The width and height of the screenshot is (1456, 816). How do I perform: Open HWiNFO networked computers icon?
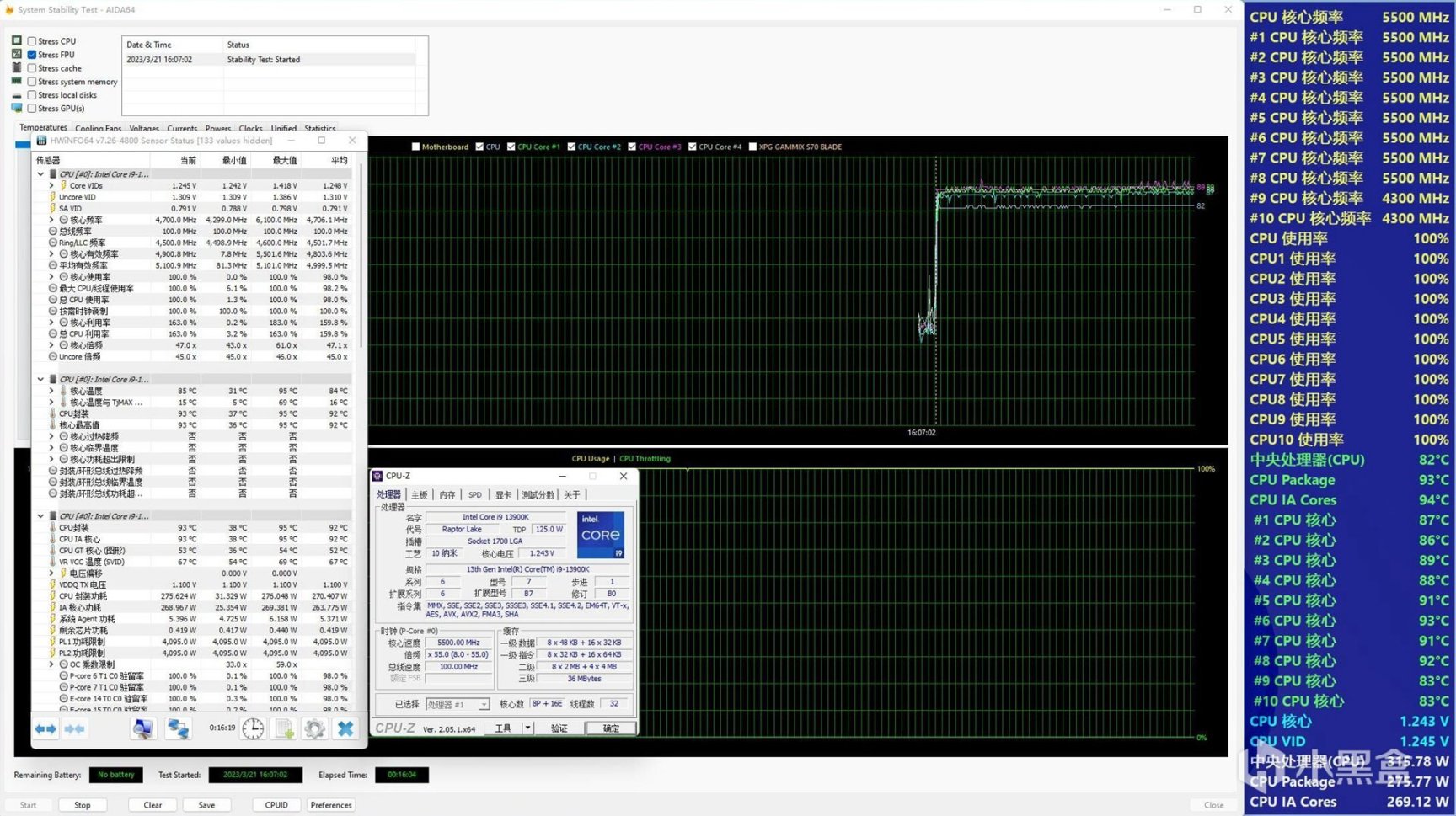pyautogui.click(x=177, y=728)
